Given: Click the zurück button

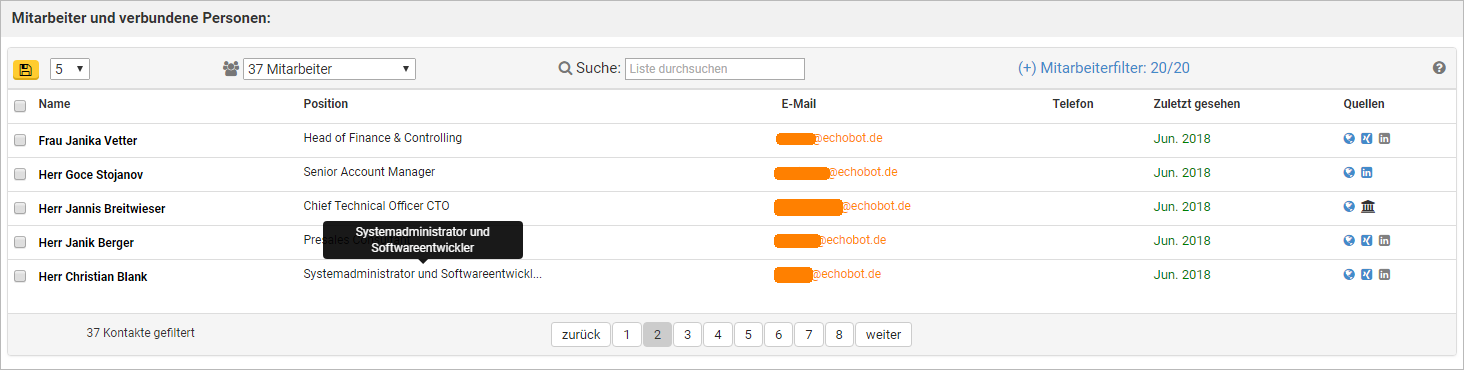Looking at the screenshot, I should click(x=581, y=334).
